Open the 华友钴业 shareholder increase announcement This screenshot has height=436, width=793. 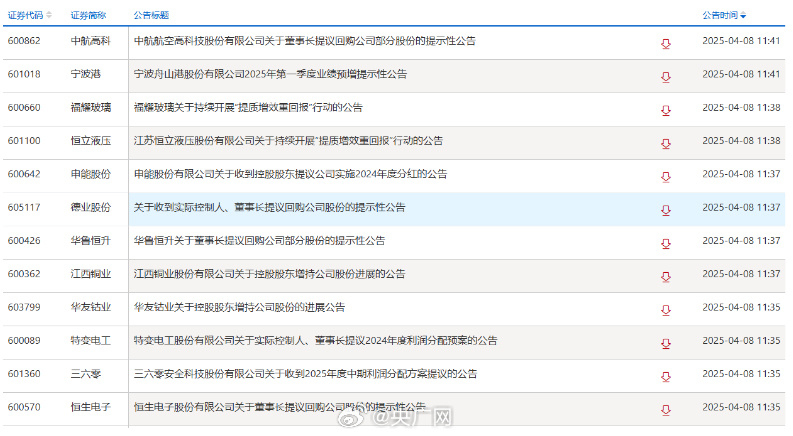[x=239, y=307]
